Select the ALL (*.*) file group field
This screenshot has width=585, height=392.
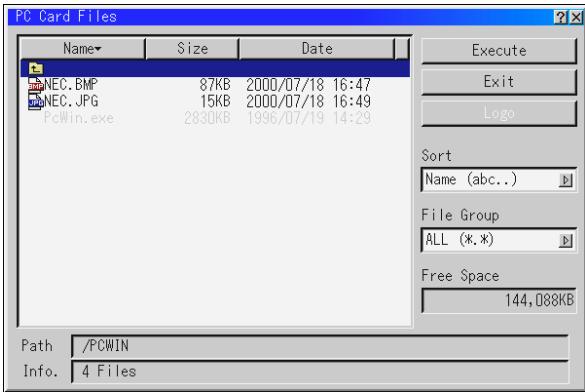[499, 240]
